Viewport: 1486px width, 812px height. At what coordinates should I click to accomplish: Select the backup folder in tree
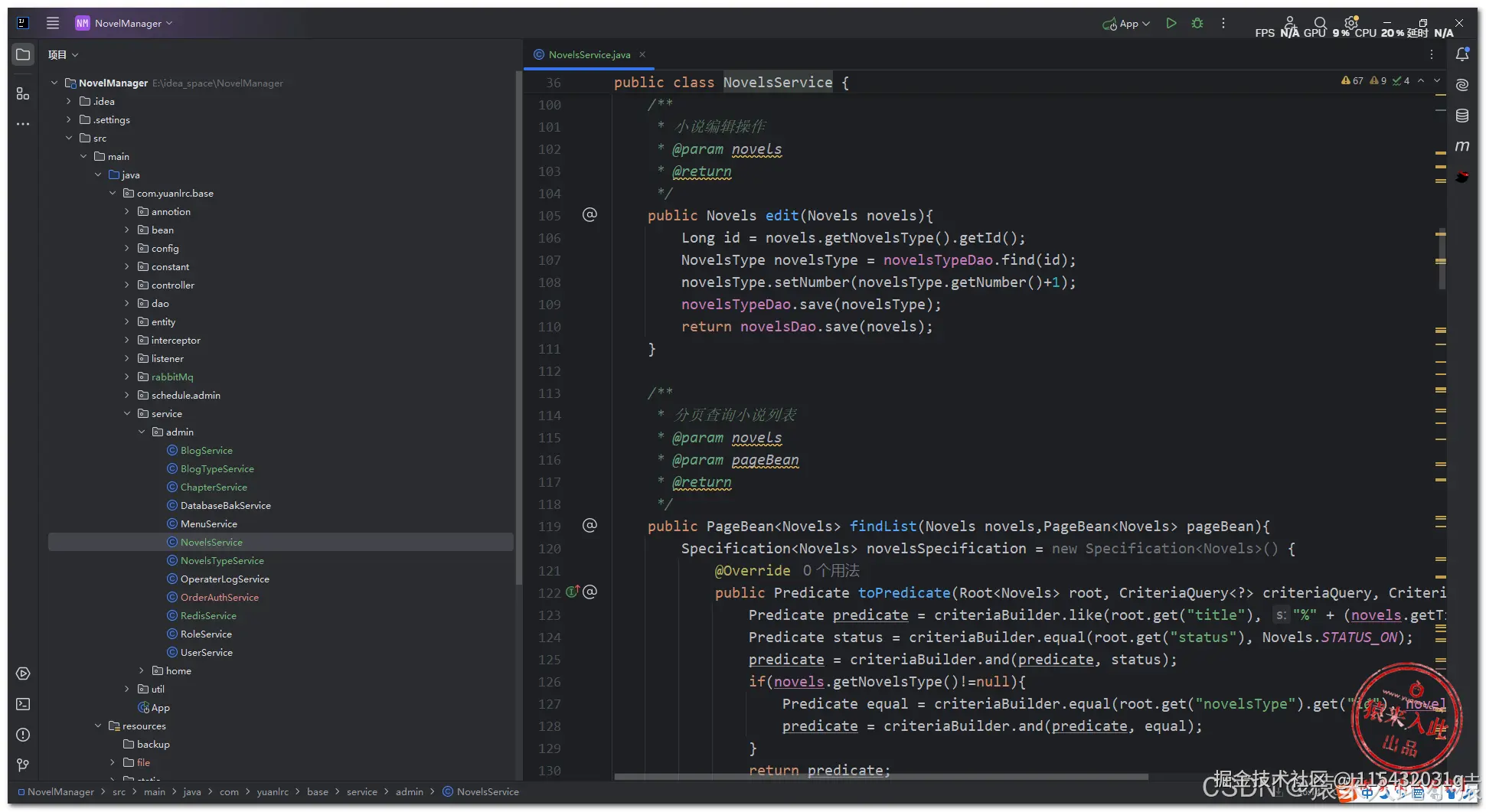[x=153, y=744]
